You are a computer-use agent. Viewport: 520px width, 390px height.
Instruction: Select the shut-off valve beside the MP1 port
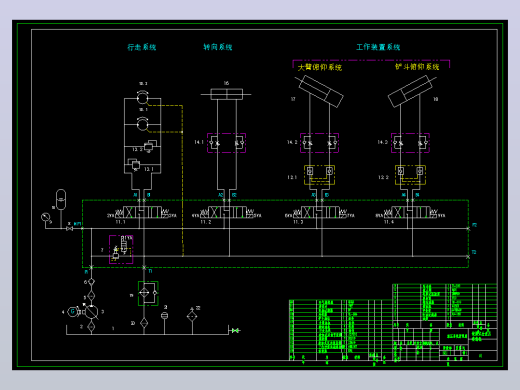pos(69,229)
